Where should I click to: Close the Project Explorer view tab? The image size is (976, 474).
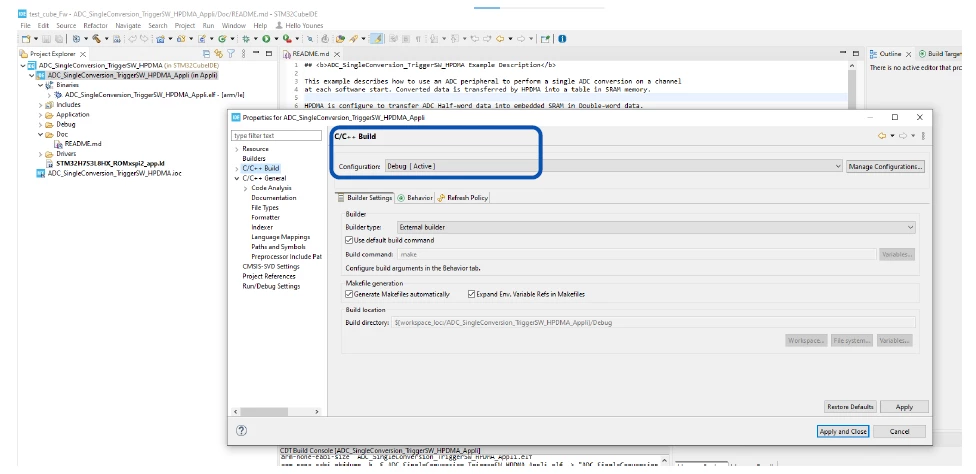click(83, 54)
